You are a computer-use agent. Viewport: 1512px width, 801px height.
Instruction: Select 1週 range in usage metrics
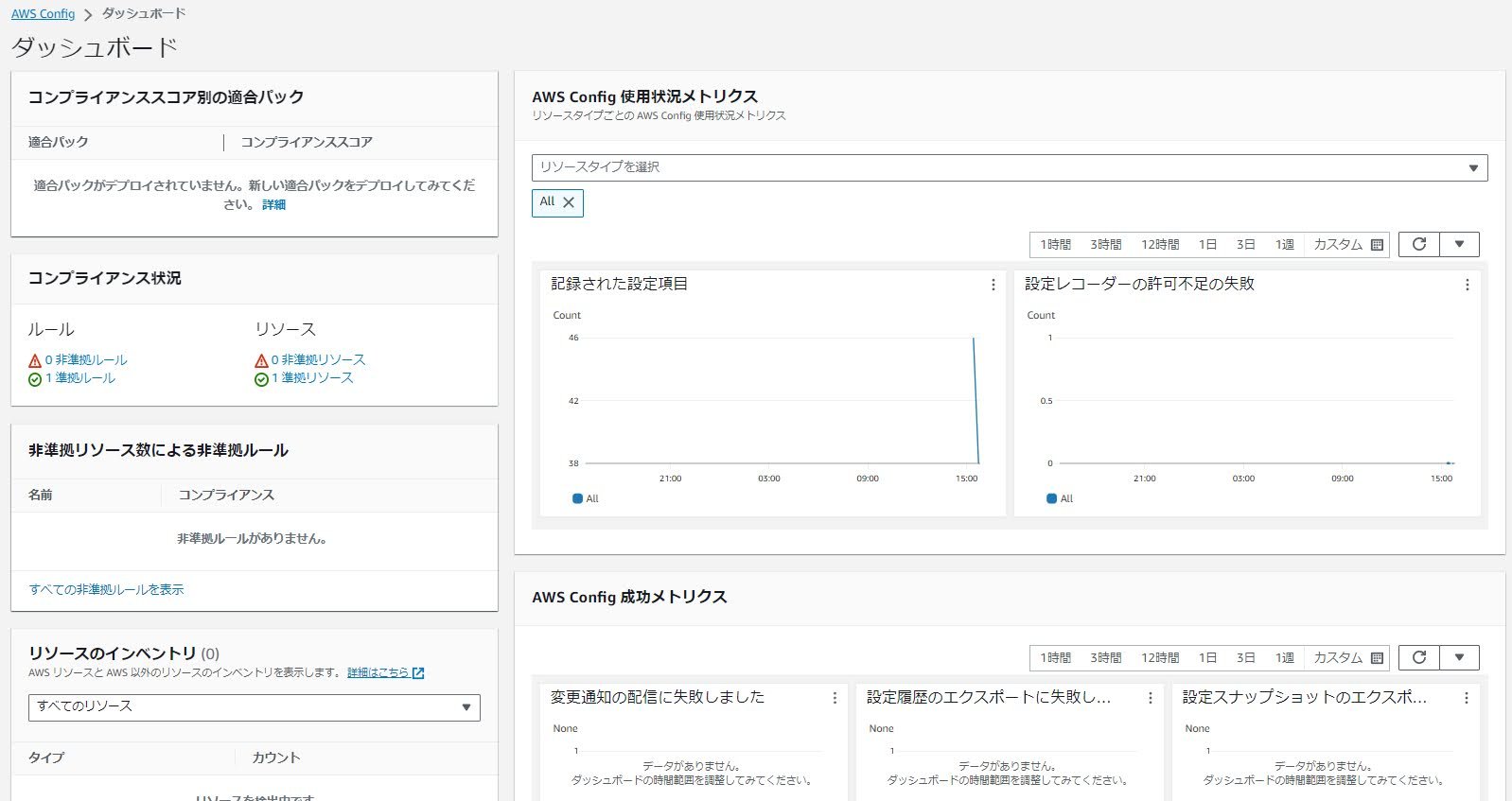(1284, 245)
